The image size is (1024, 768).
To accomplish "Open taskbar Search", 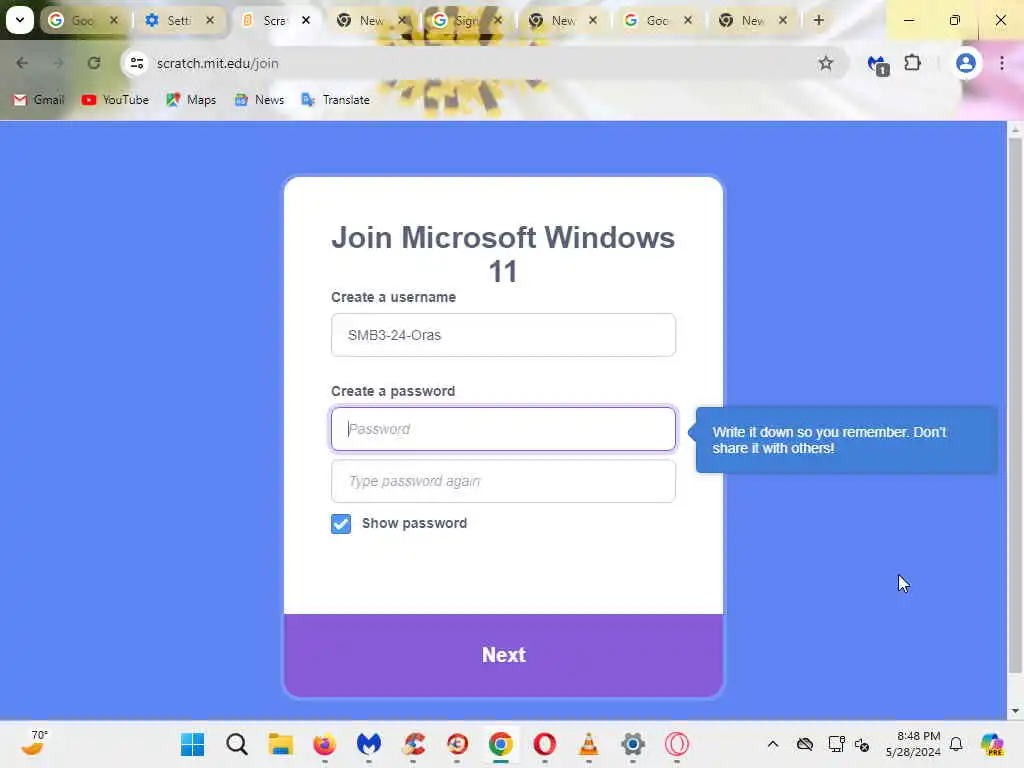I will point(236,744).
